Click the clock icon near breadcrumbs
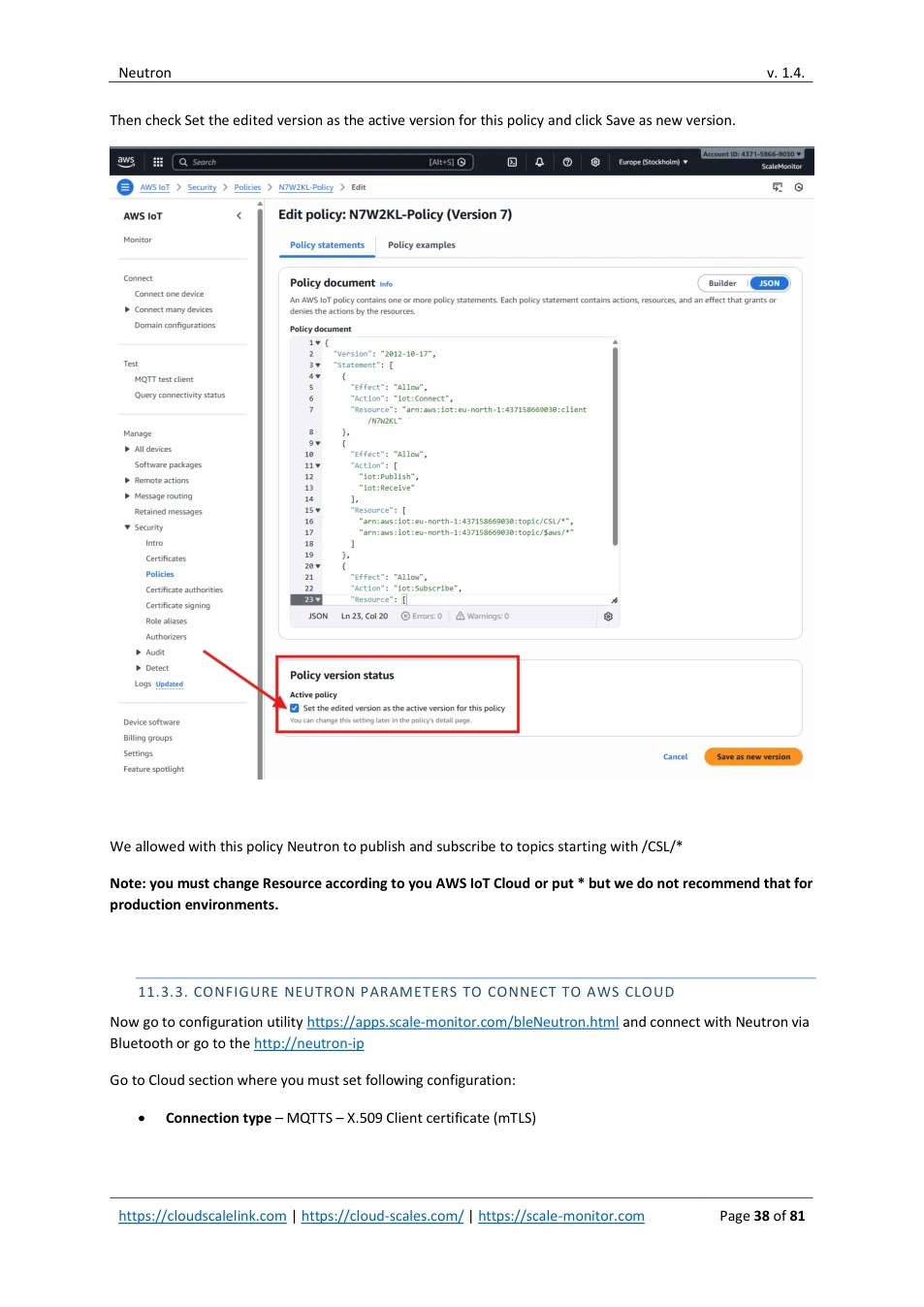Screen dimensions: 924x1307 799,187
